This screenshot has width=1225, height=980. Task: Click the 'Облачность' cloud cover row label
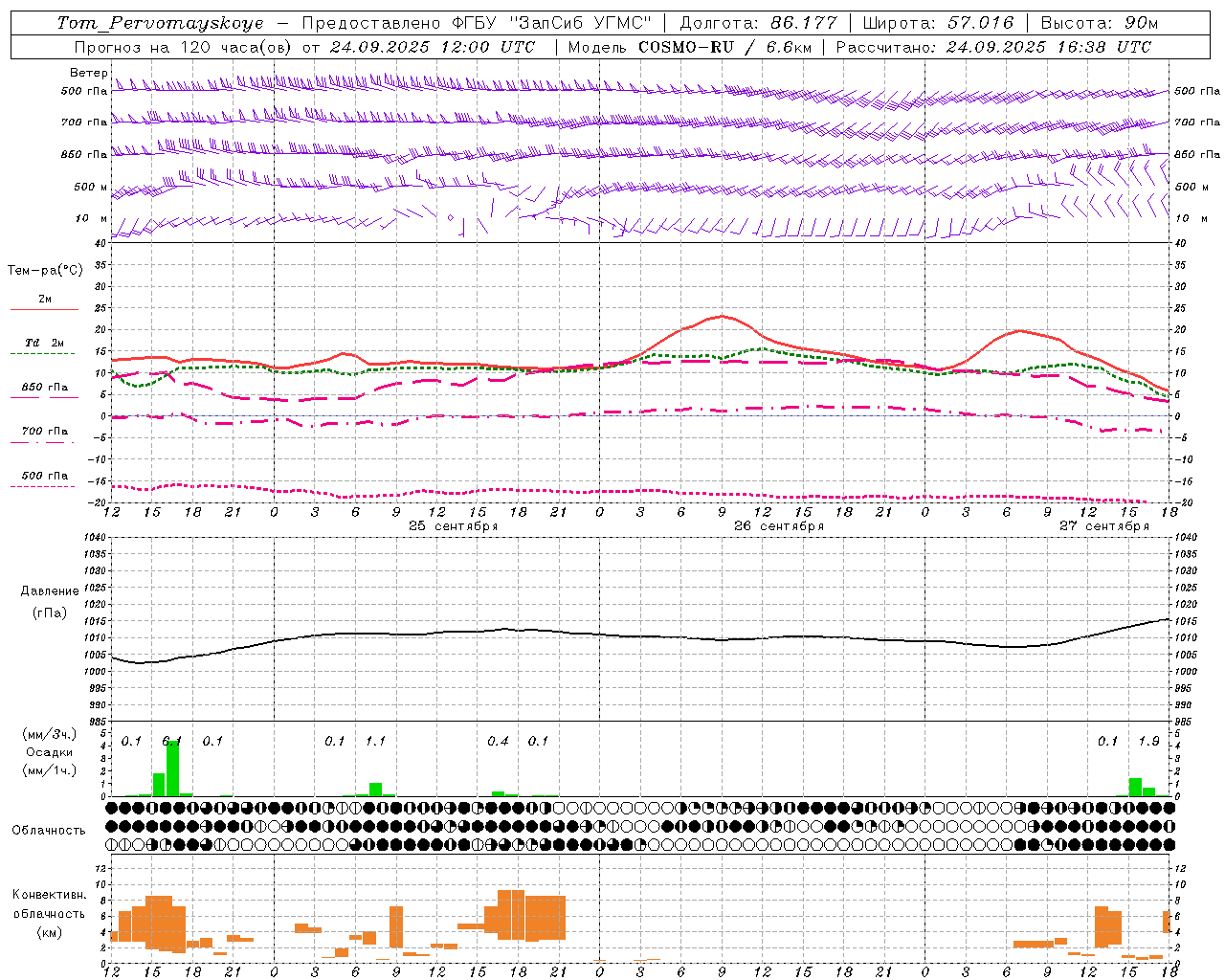pyautogui.click(x=49, y=830)
